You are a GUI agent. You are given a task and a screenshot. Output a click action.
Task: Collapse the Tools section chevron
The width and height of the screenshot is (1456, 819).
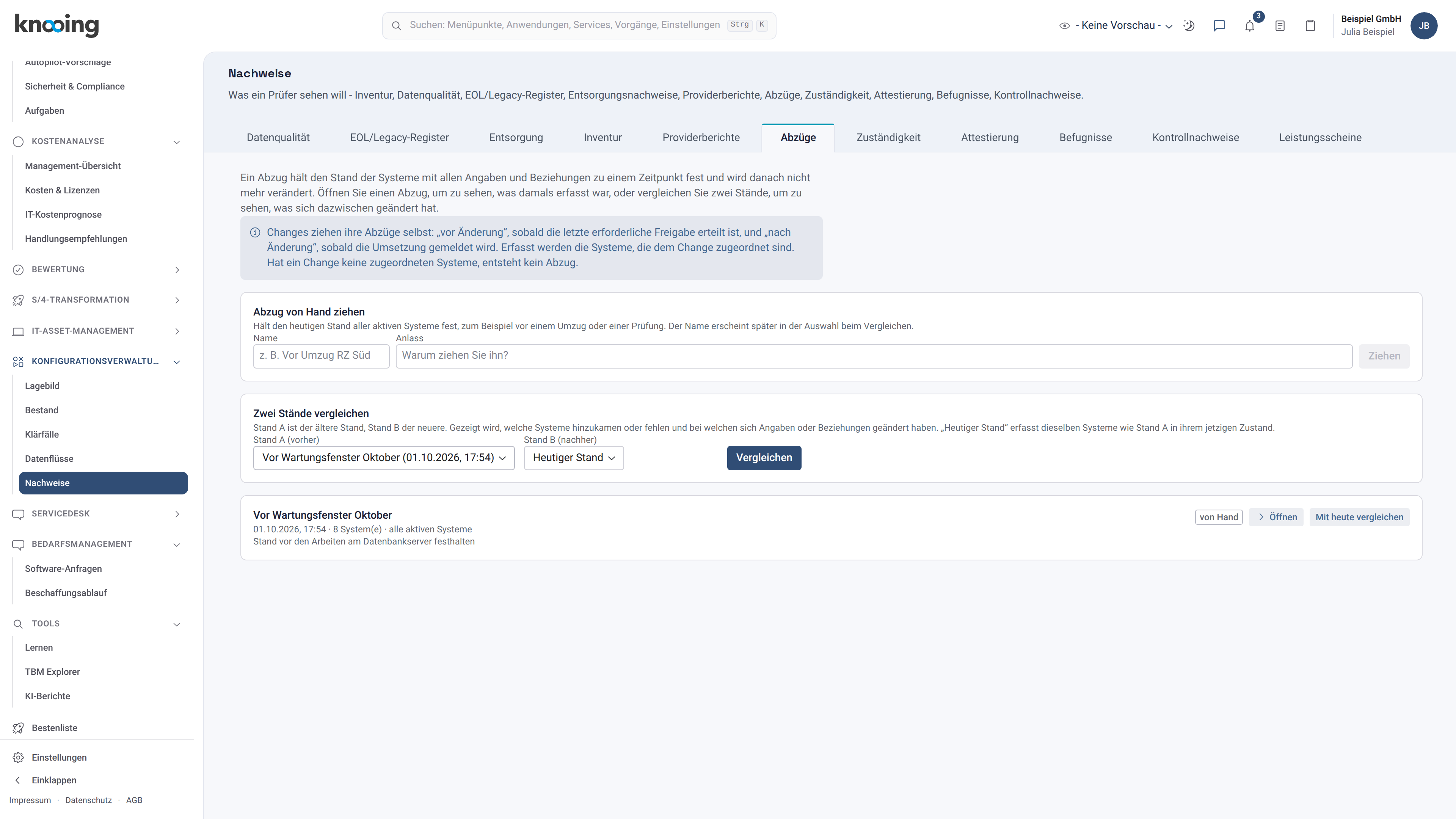176,624
